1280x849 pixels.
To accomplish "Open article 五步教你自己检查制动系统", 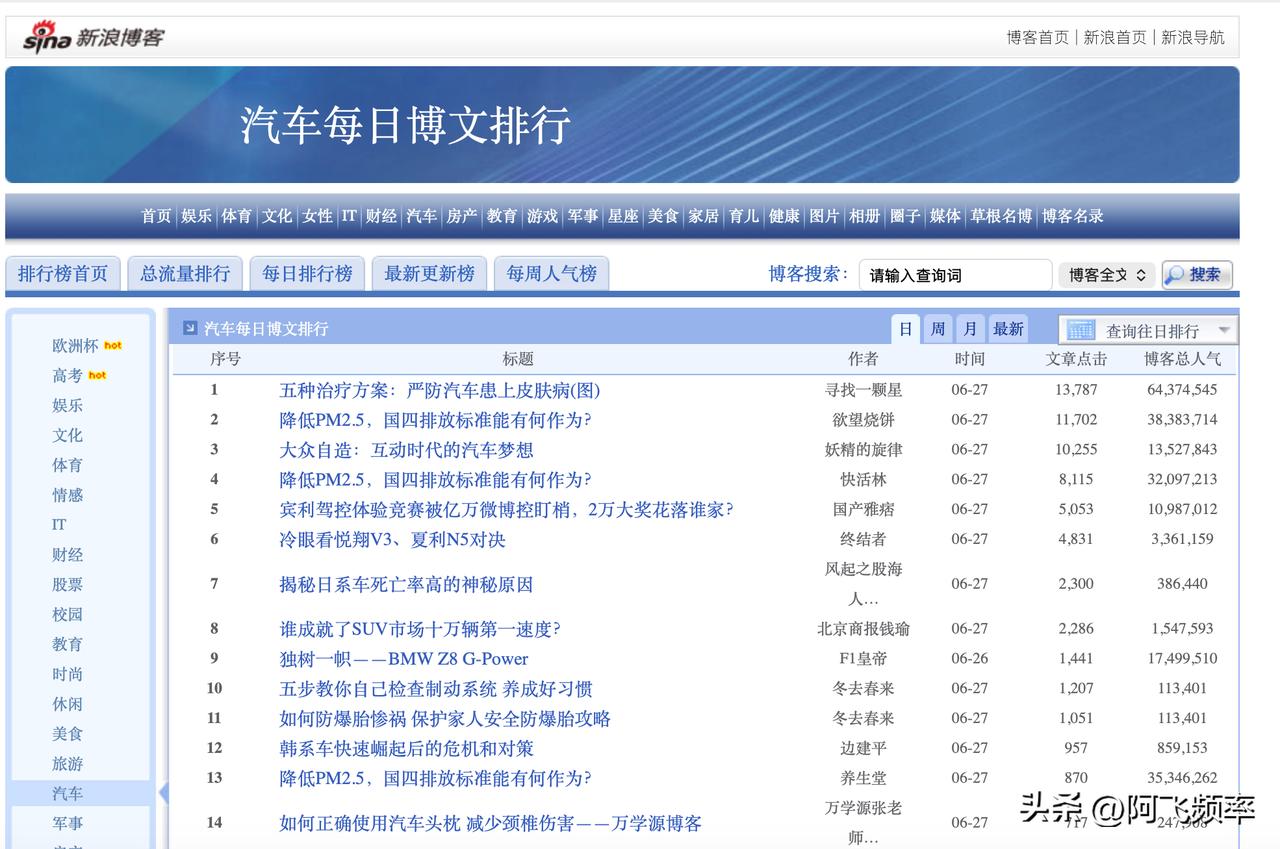I will pyautogui.click(x=436, y=689).
